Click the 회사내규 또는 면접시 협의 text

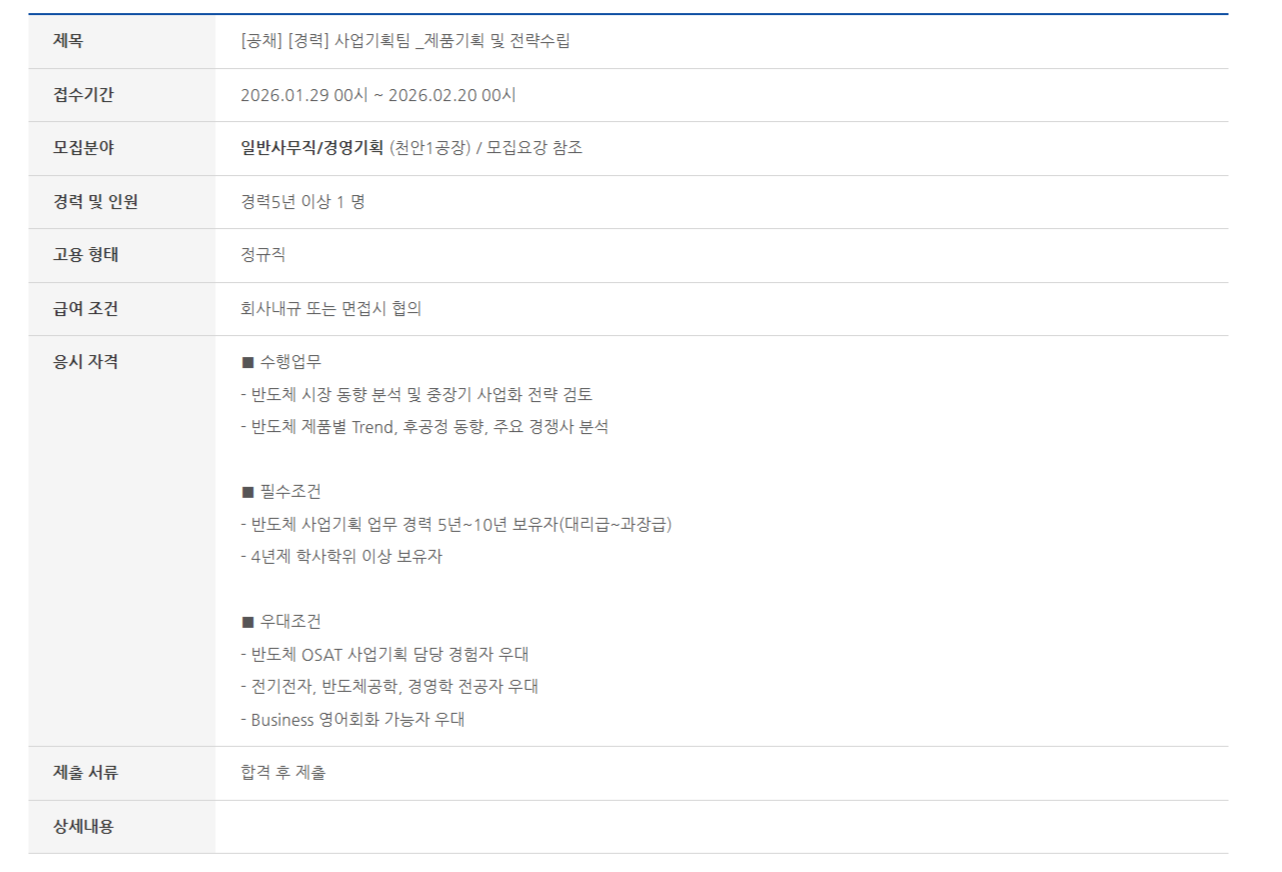pyautogui.click(x=331, y=309)
